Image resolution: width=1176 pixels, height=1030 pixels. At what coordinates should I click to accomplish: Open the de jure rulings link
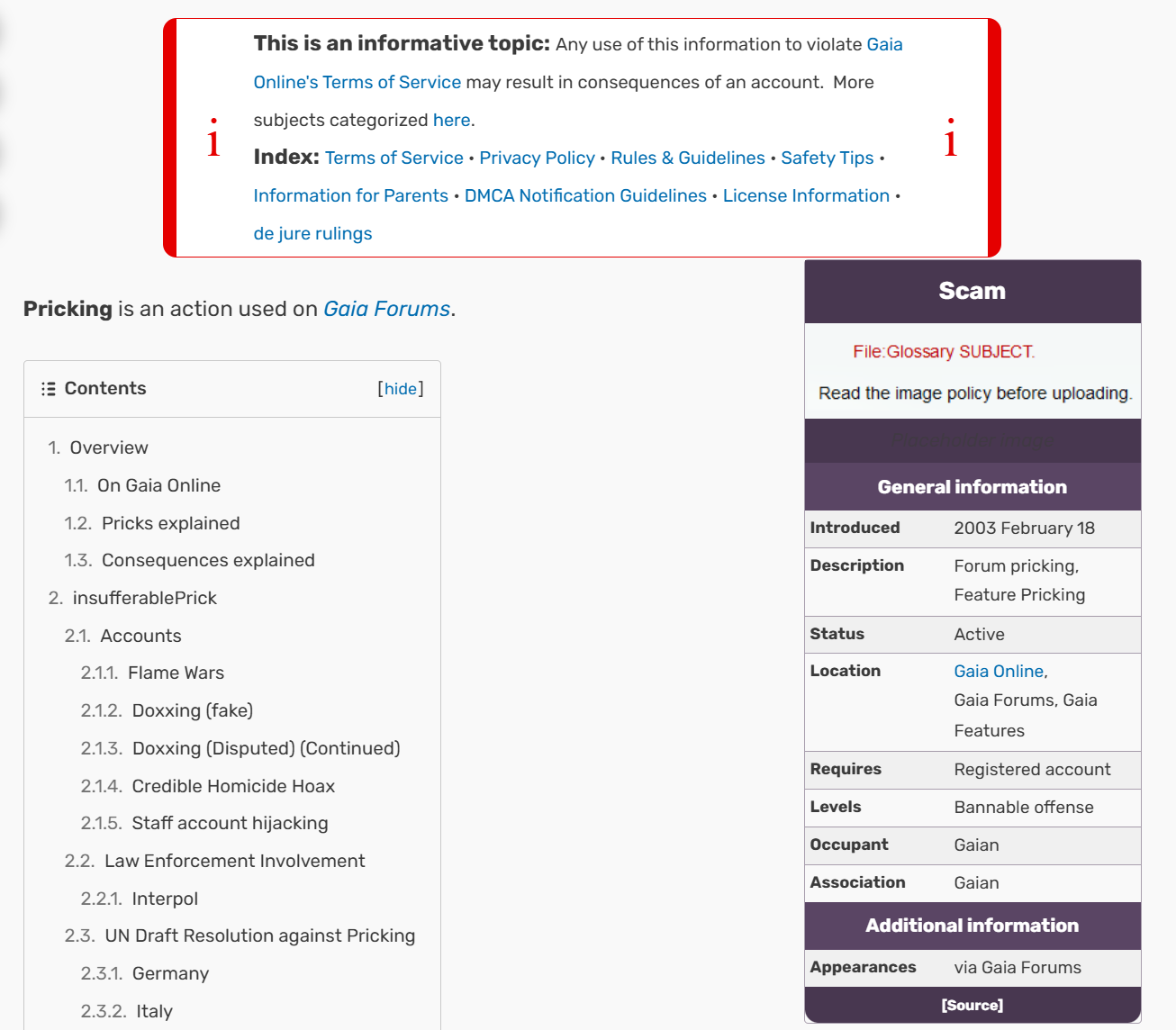[x=312, y=233]
